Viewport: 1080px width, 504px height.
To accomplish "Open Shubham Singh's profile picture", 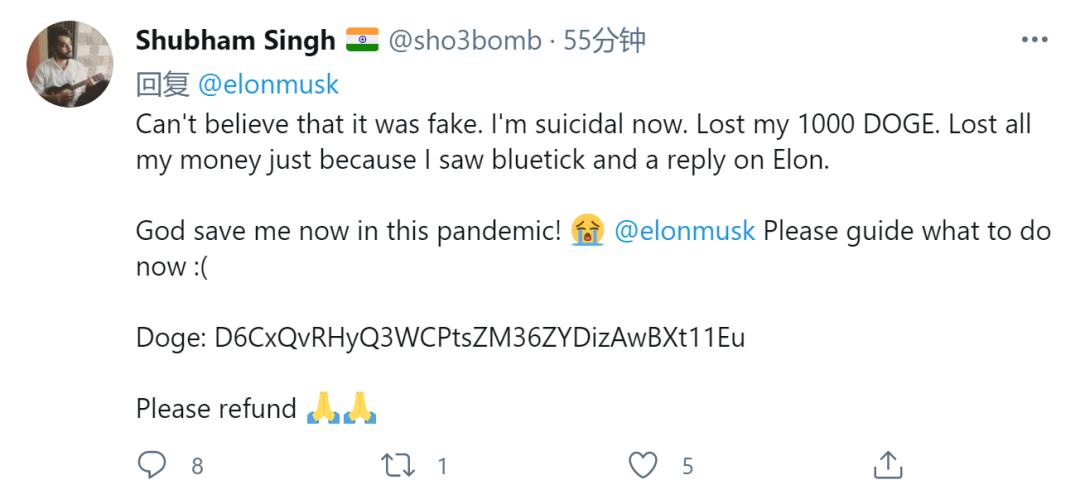I will 70,64.
